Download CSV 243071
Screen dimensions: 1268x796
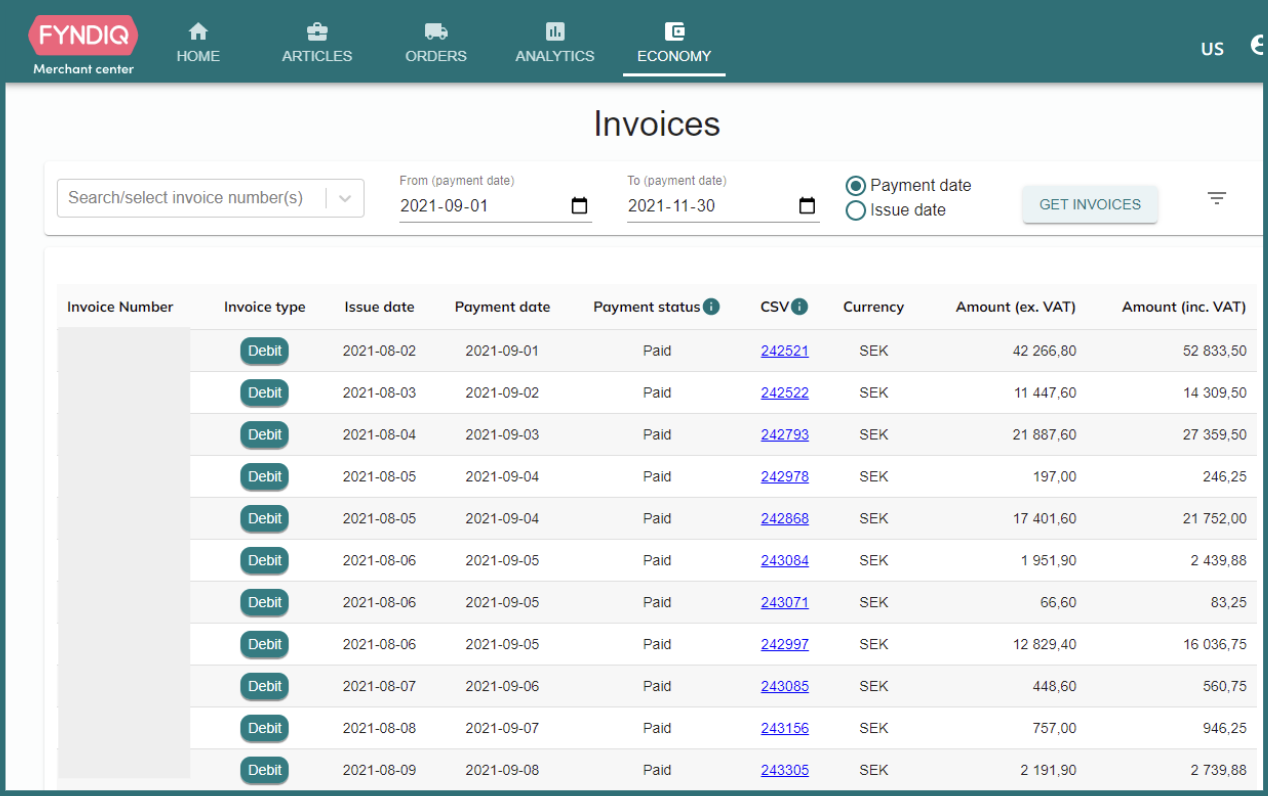pyautogui.click(x=785, y=603)
